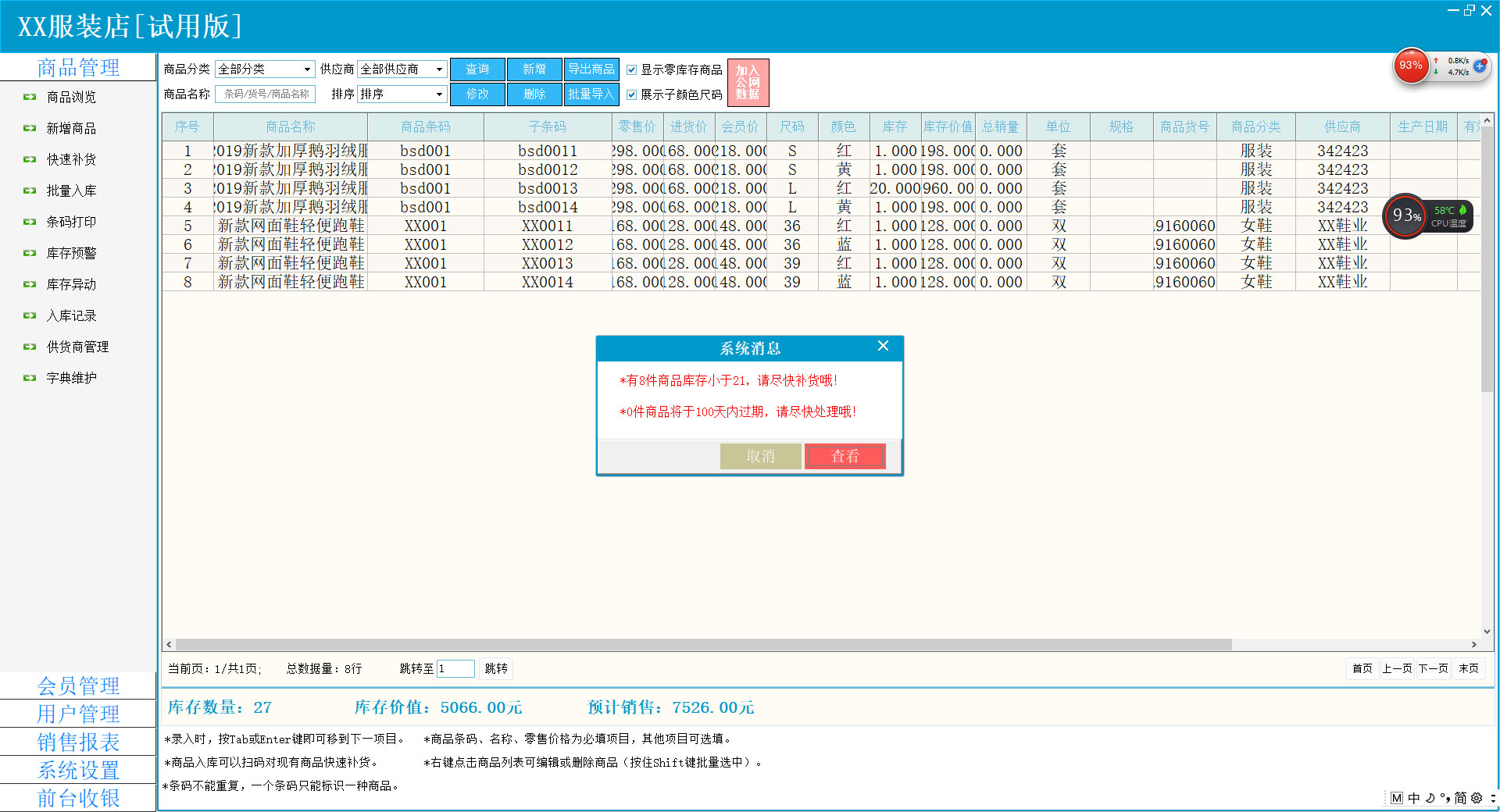
Task: Click the green icon beside 新增商品
Action: point(30,128)
